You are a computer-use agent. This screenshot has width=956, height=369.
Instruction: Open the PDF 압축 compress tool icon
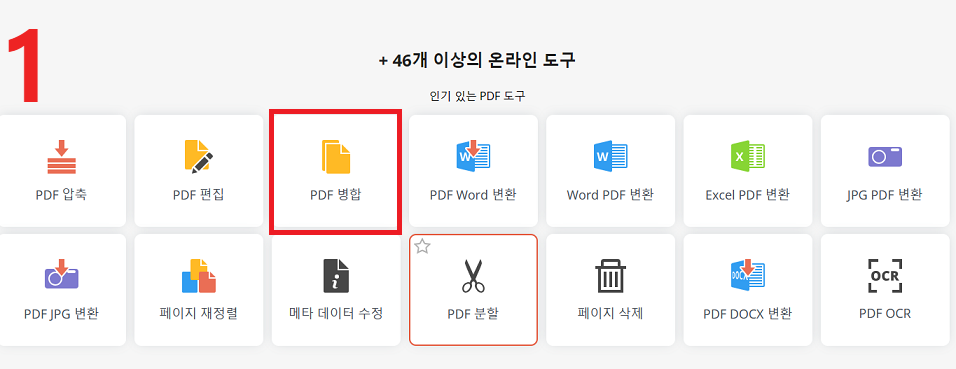(x=62, y=157)
